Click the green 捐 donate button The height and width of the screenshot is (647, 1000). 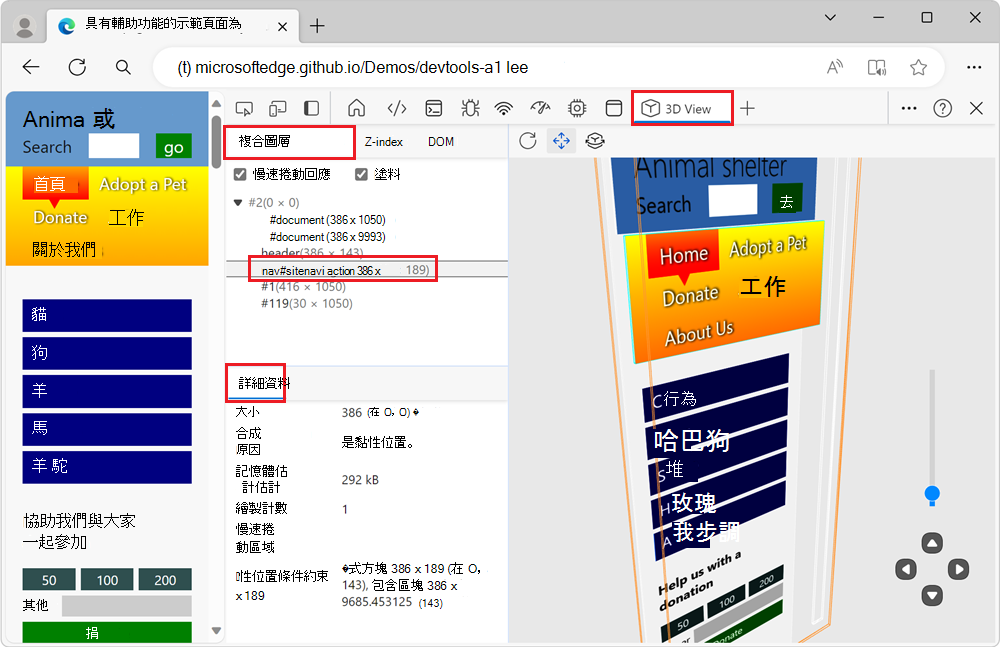click(x=106, y=633)
